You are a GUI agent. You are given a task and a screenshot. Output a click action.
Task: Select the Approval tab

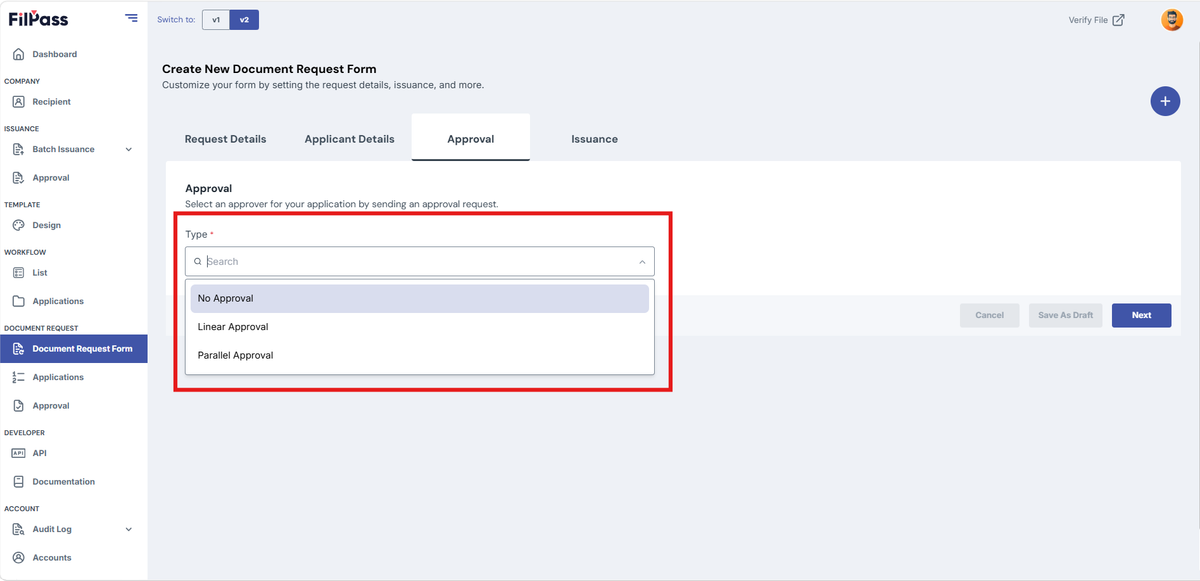click(470, 139)
